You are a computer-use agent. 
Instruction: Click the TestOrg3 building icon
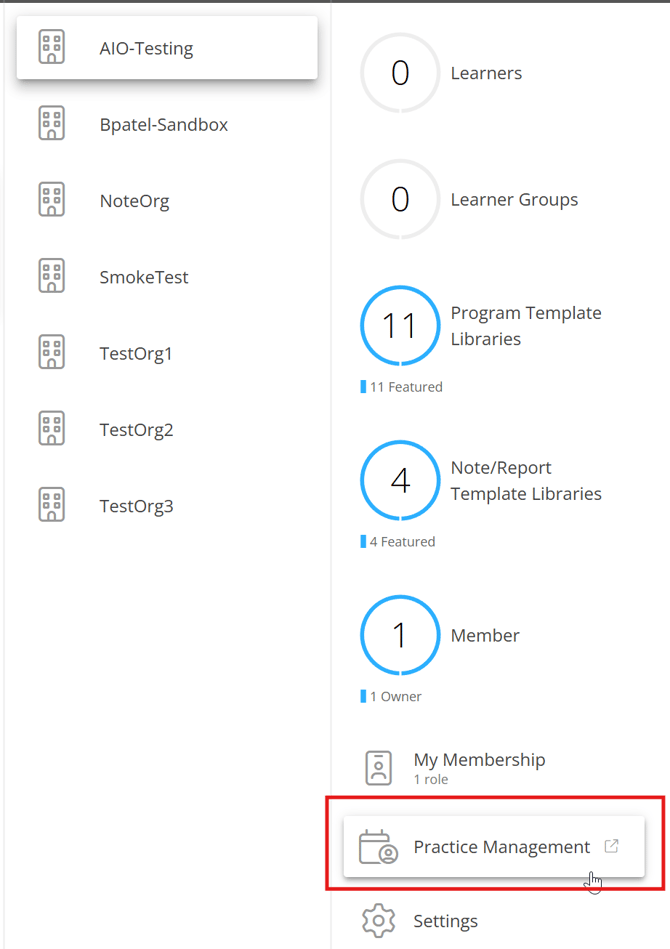[51, 506]
